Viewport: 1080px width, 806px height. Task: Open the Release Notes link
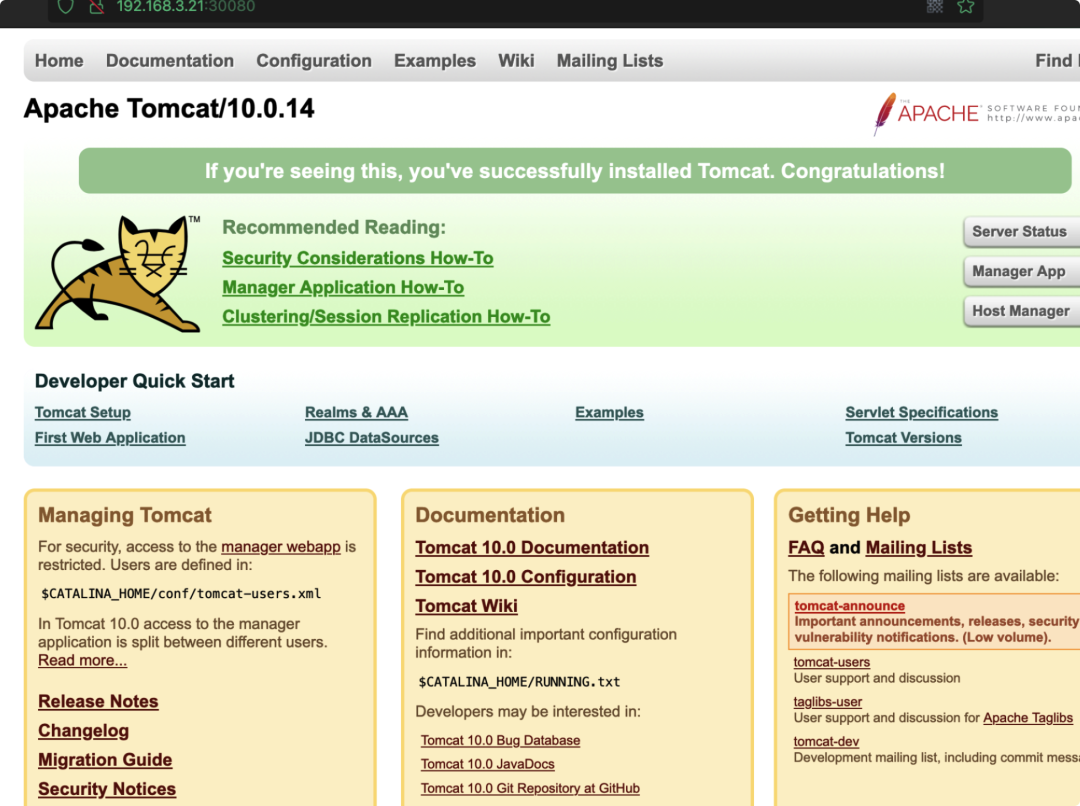point(98,701)
